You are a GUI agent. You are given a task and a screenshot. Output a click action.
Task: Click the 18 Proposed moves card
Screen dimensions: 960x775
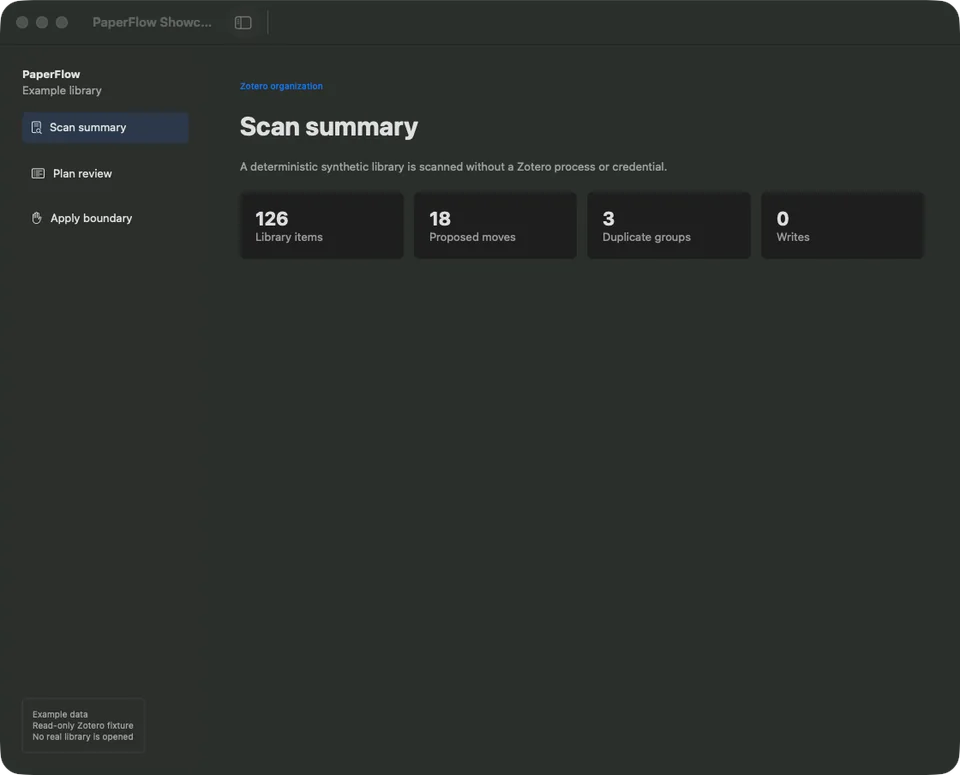pyautogui.click(x=495, y=225)
